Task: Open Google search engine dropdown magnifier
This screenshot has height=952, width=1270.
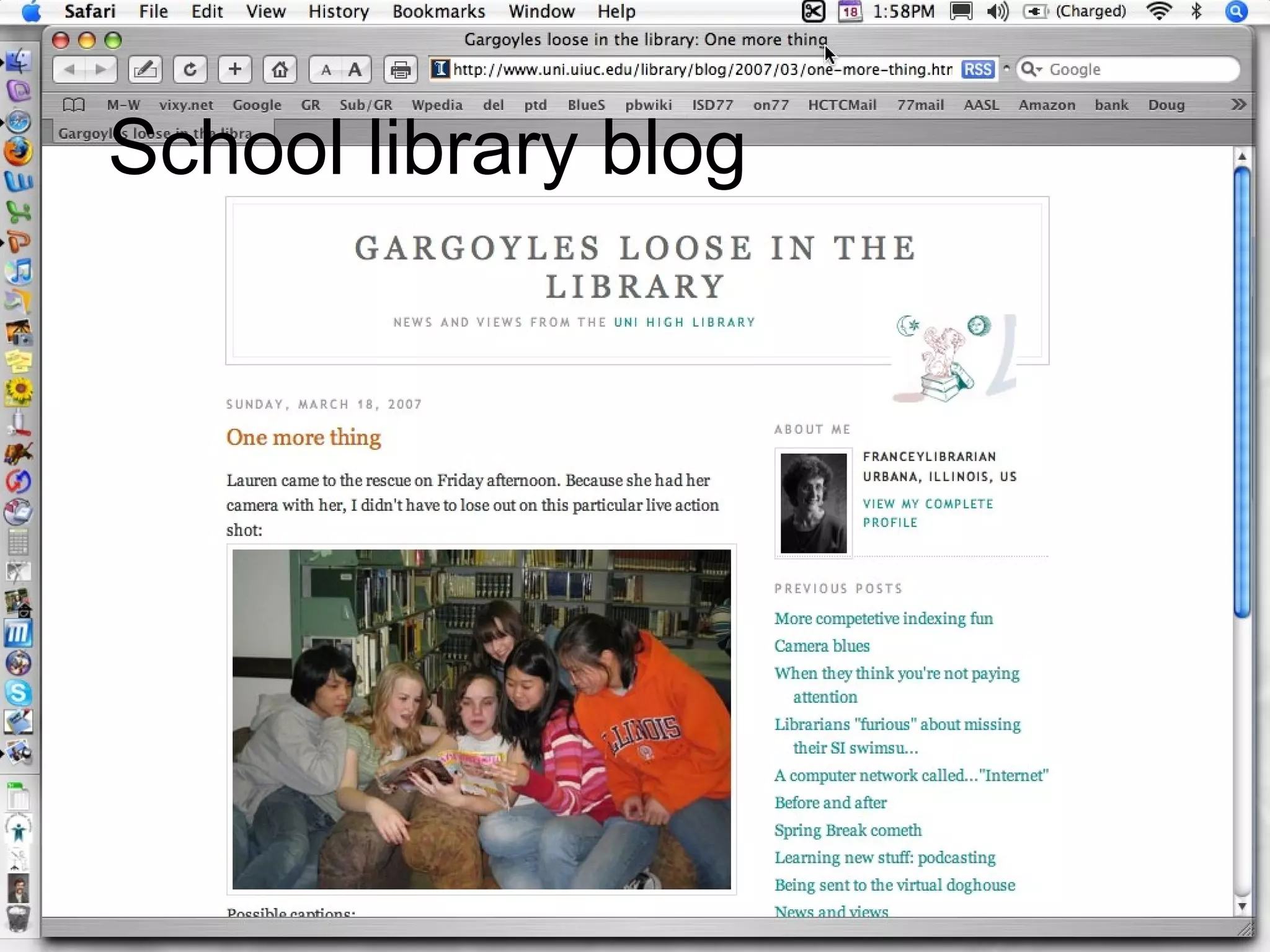Action: coord(1031,69)
